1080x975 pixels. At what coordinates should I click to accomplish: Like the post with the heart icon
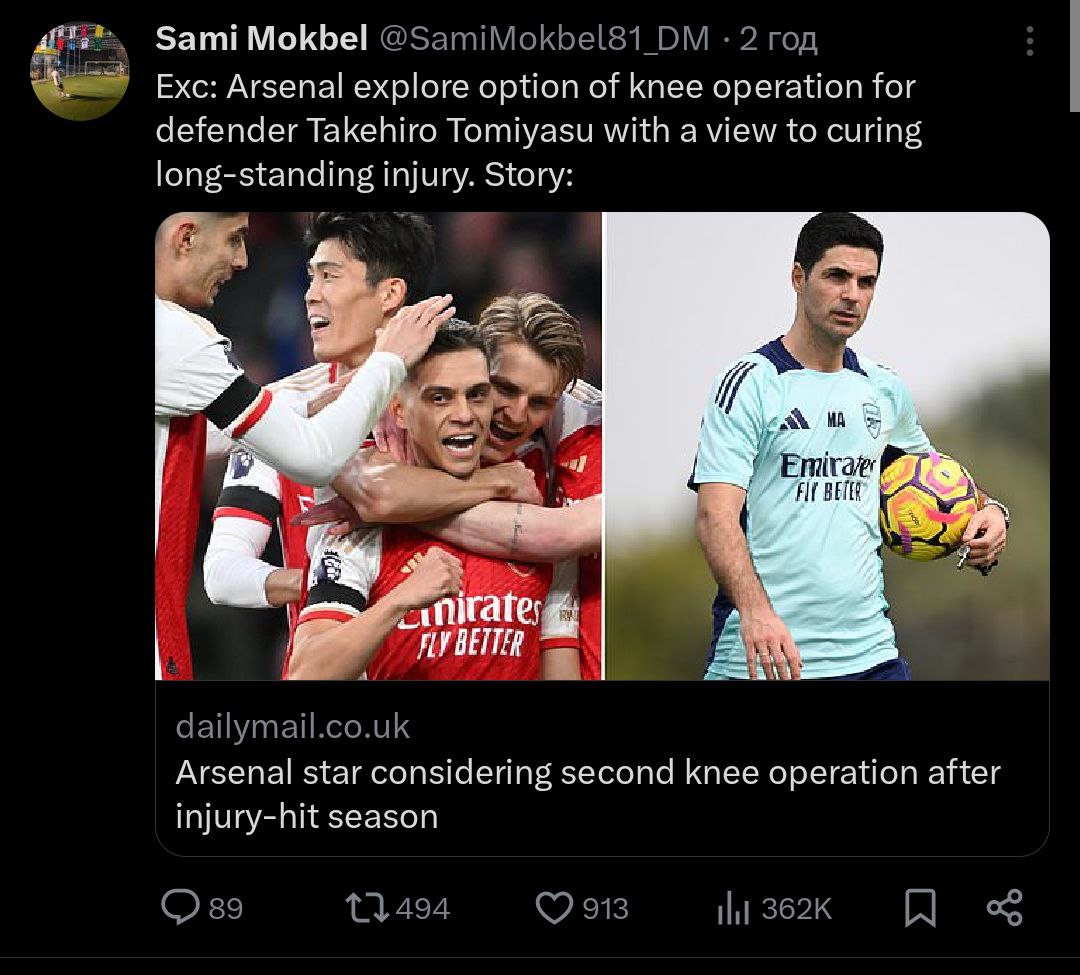[553, 907]
